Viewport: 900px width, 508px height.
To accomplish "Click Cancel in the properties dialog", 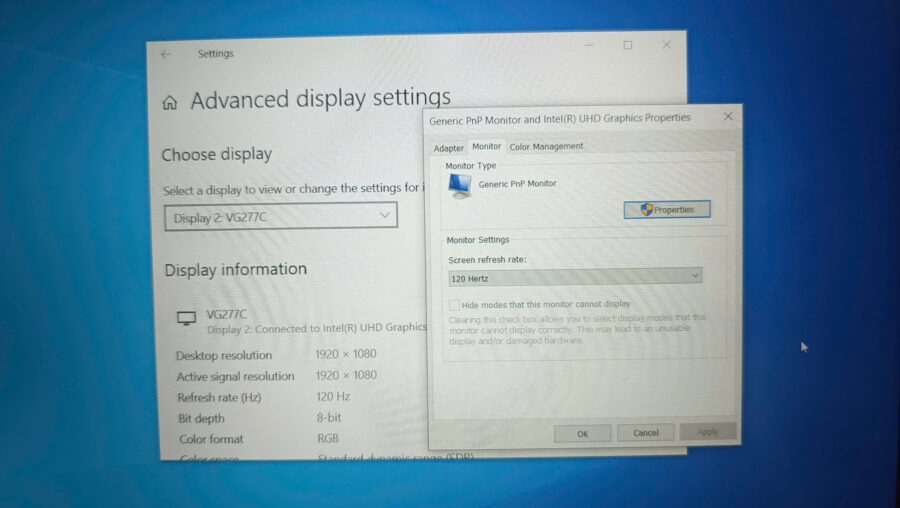I will 645,432.
